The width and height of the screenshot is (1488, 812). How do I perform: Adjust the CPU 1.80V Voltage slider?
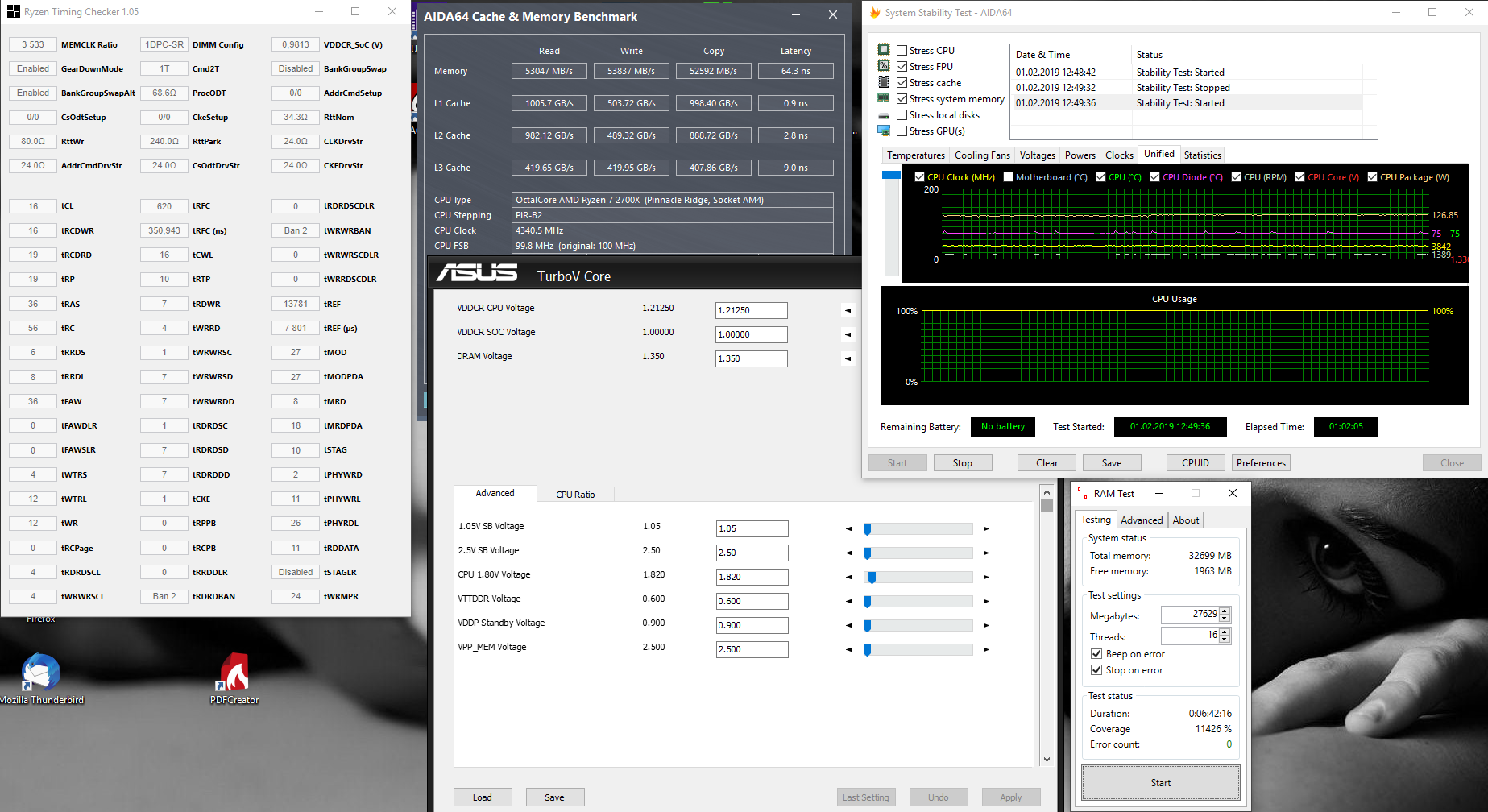[919, 578]
